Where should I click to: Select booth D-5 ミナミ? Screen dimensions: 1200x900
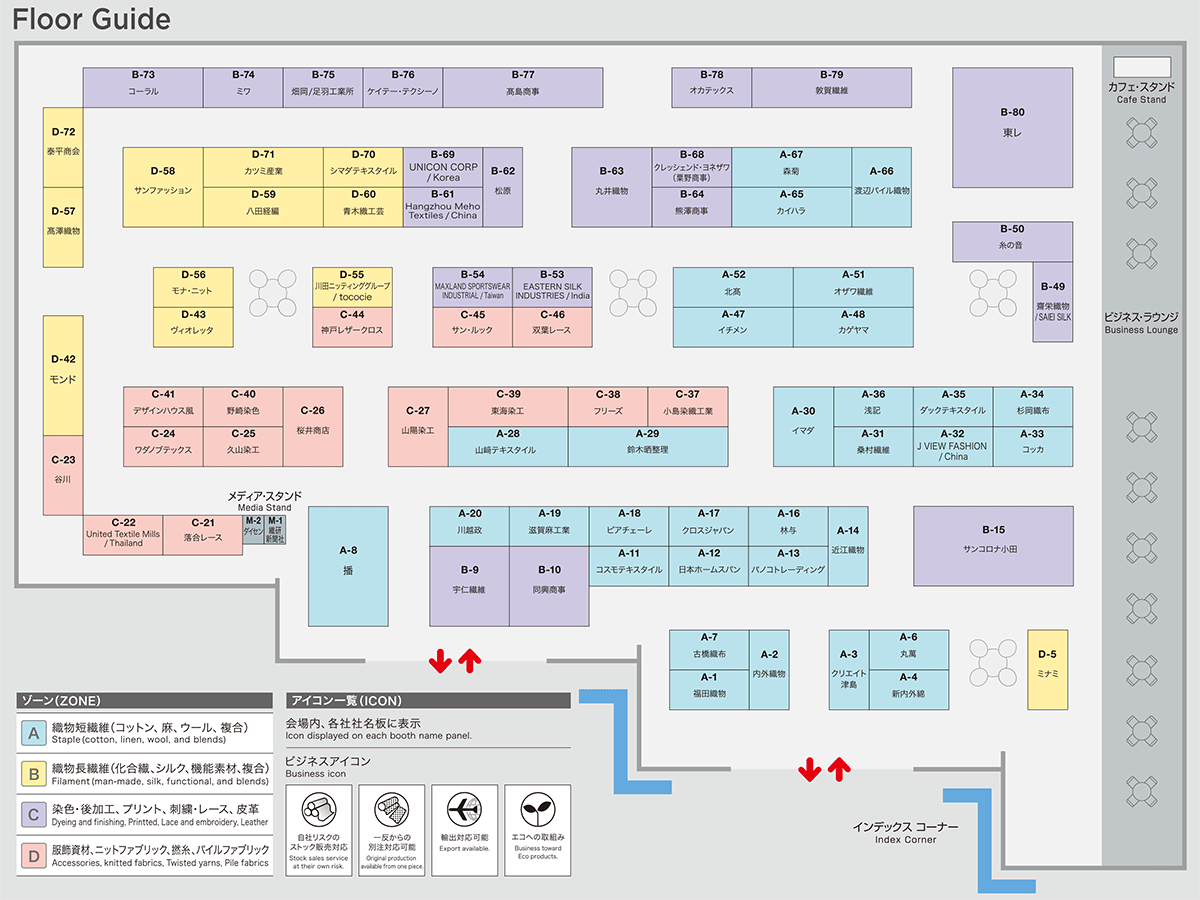tap(1048, 669)
